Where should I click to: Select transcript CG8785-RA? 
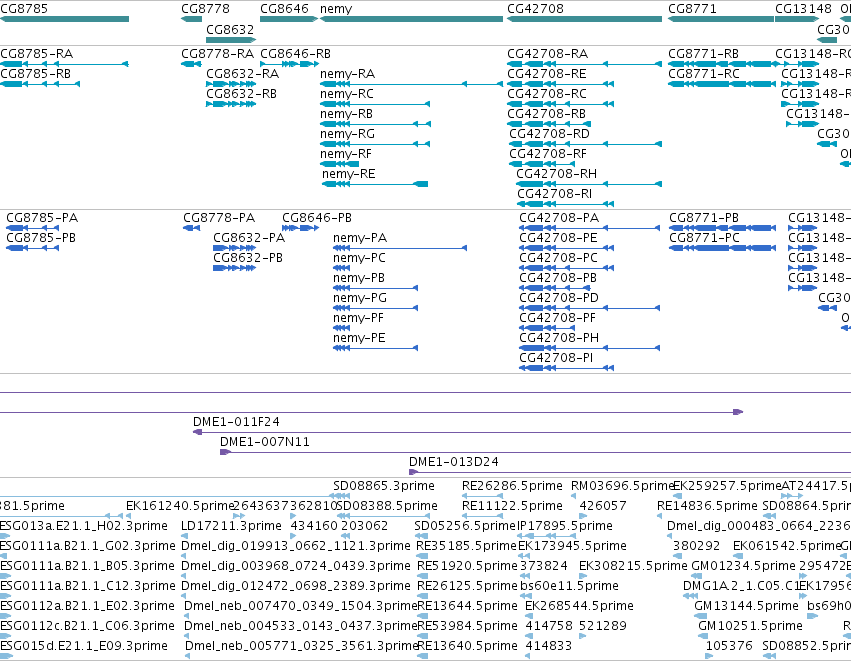tap(64, 64)
